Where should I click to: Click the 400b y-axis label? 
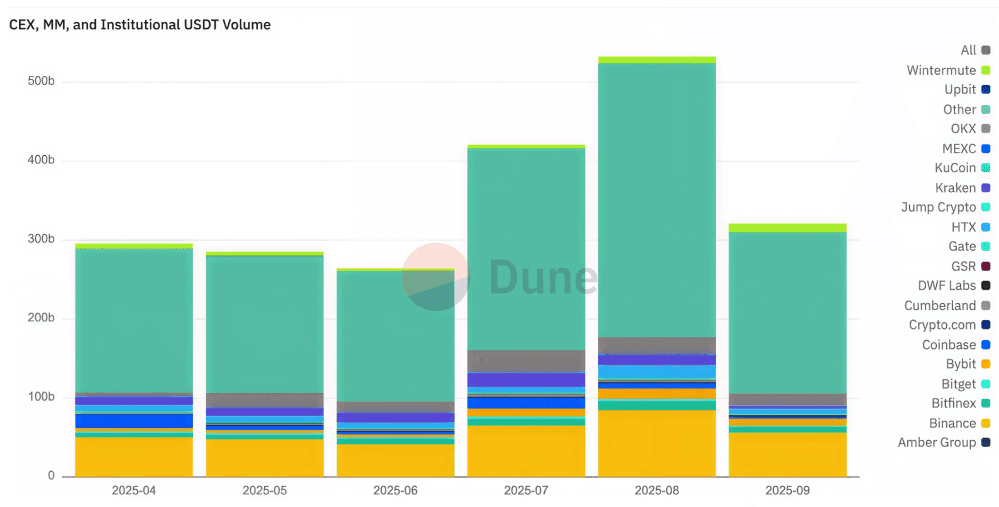tap(41, 161)
